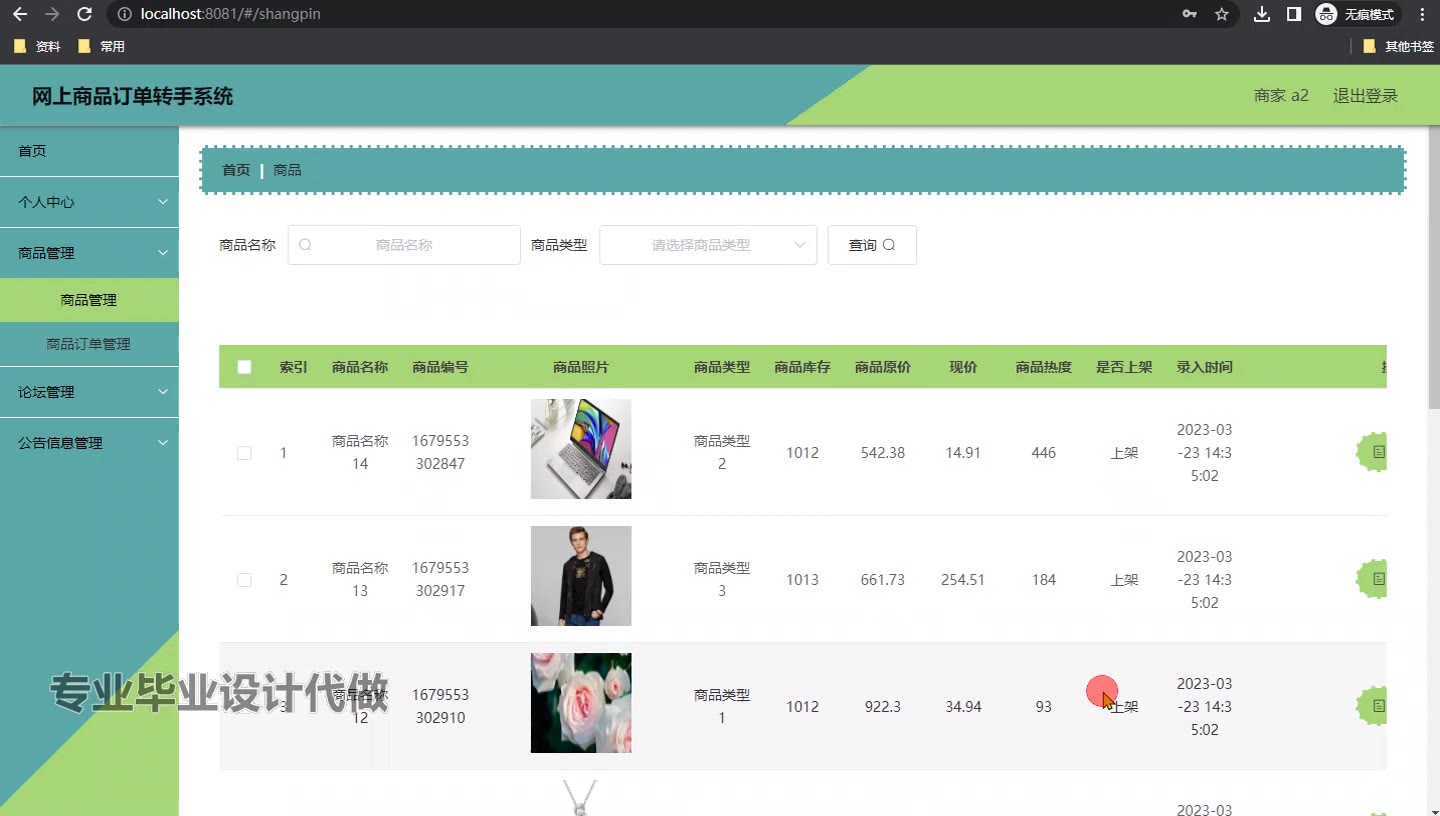Open the 常用 bookmark folder
The width and height of the screenshot is (1440, 816).
pyautogui.click(x=101, y=46)
